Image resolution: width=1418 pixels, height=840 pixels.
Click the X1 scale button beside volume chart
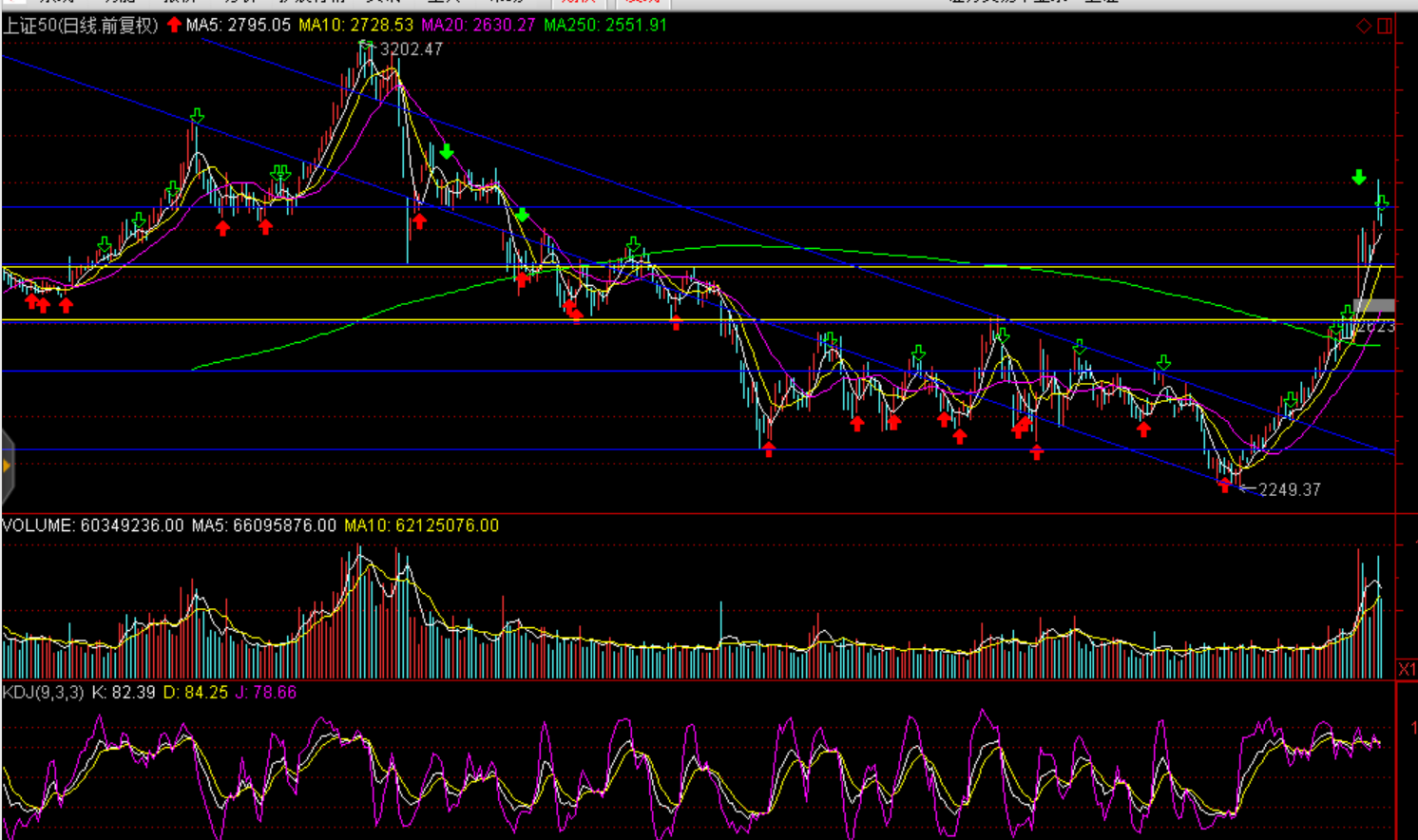coord(1407,669)
